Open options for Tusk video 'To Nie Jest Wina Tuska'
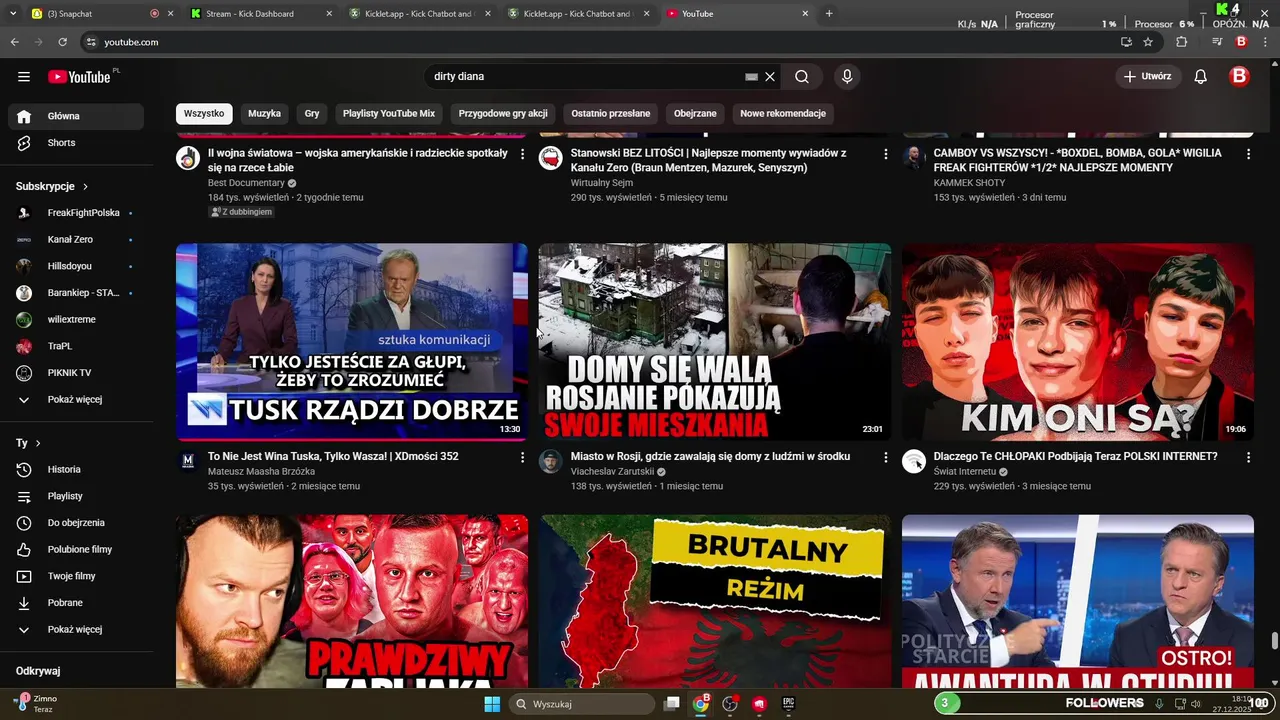 pyautogui.click(x=522, y=457)
